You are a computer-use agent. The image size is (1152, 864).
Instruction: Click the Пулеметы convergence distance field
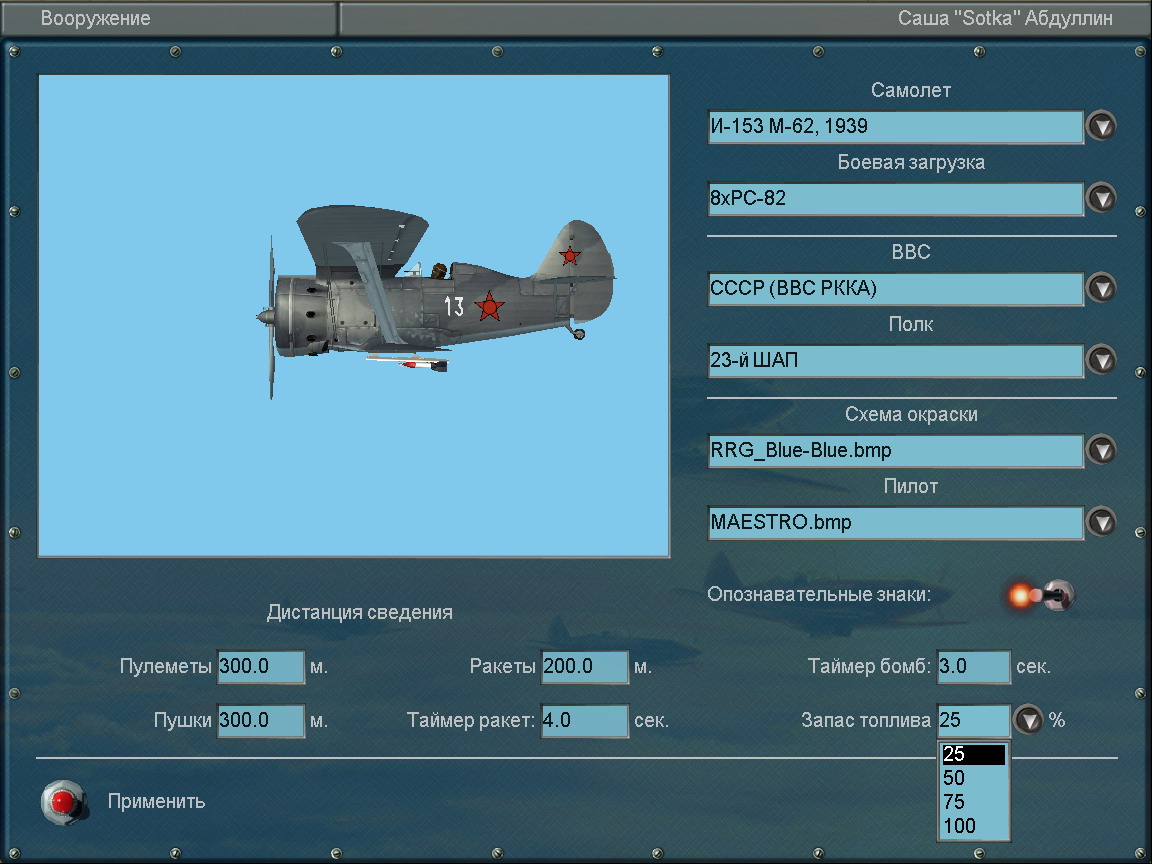point(260,667)
